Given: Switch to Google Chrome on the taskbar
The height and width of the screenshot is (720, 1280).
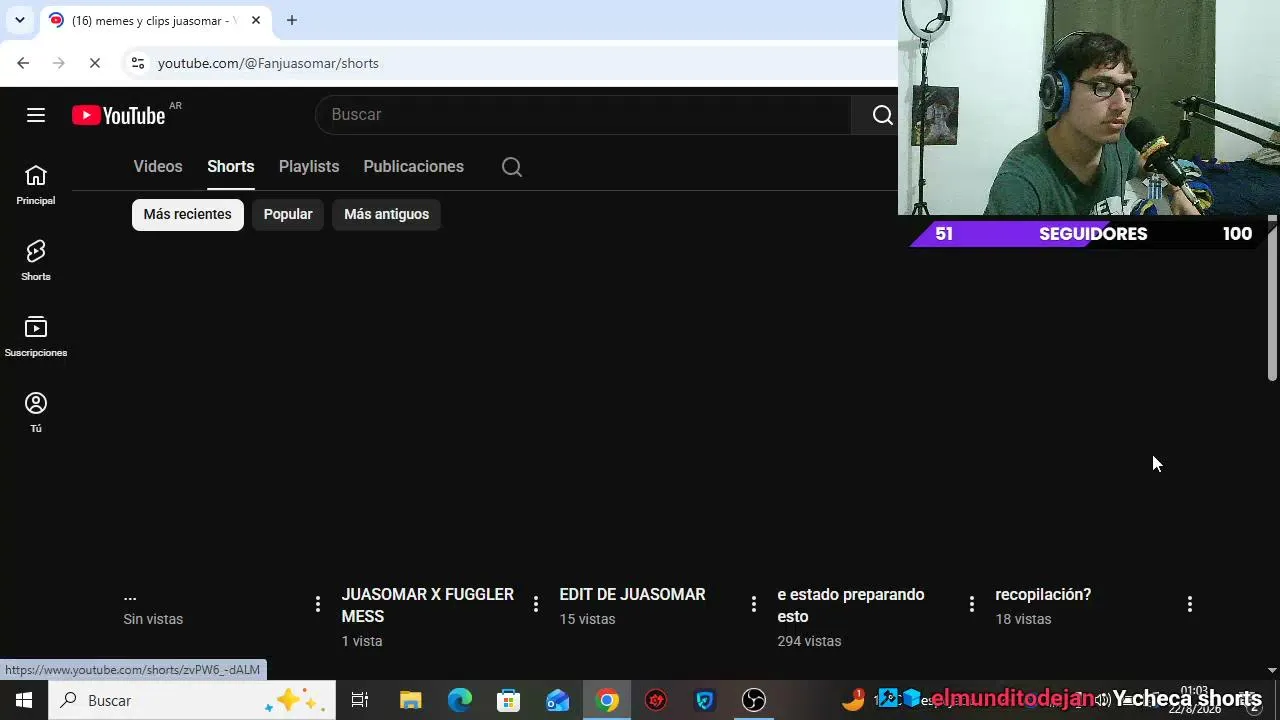Looking at the screenshot, I should coord(607,700).
